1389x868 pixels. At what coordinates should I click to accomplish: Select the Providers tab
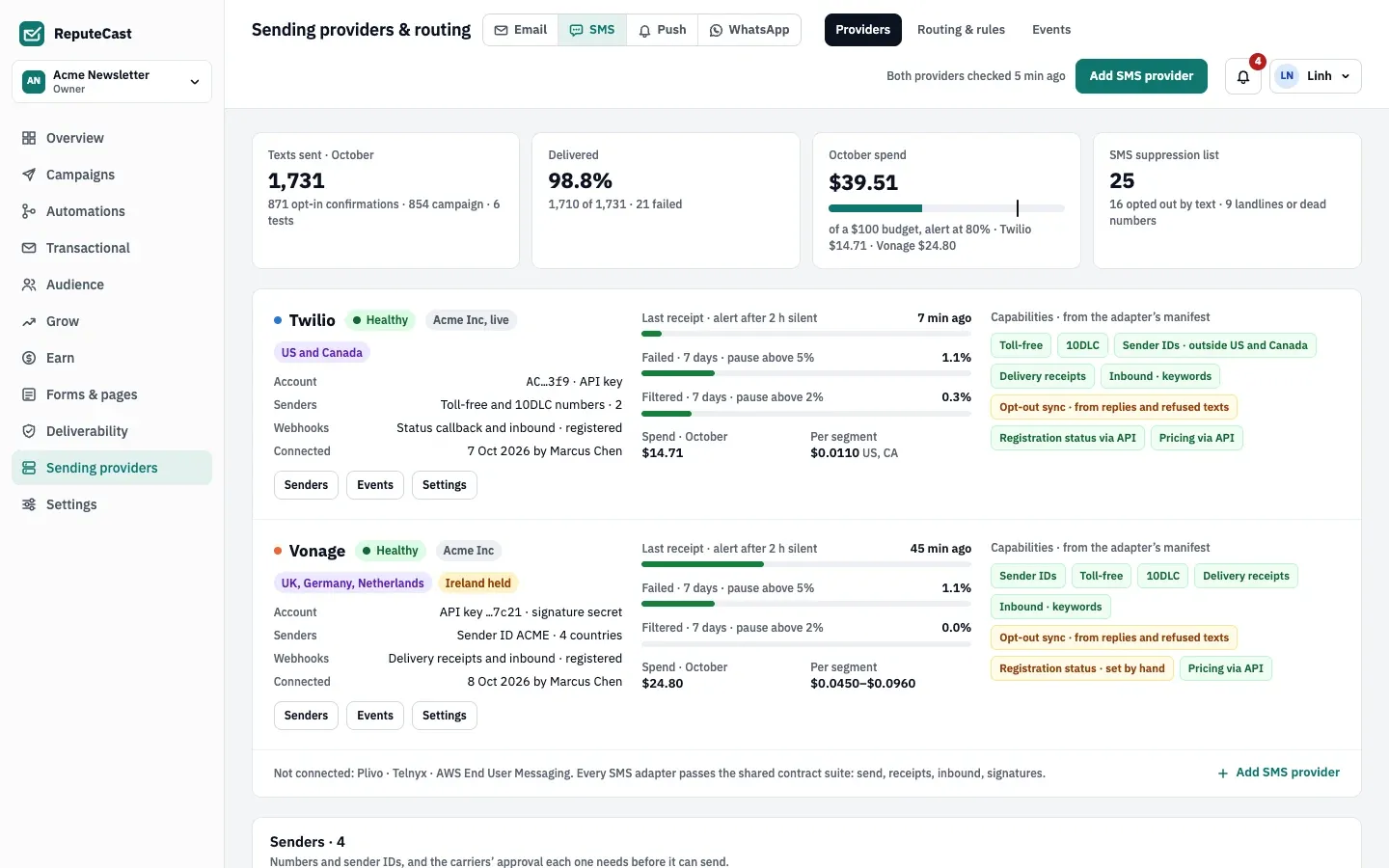pos(863,30)
